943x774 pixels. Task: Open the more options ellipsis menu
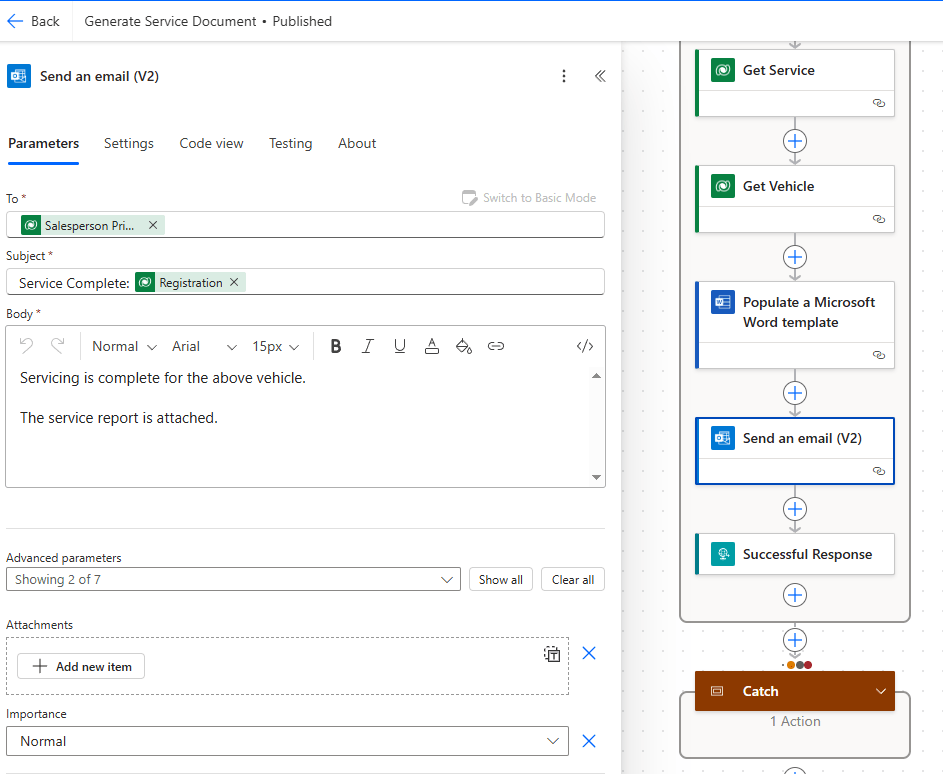564,76
